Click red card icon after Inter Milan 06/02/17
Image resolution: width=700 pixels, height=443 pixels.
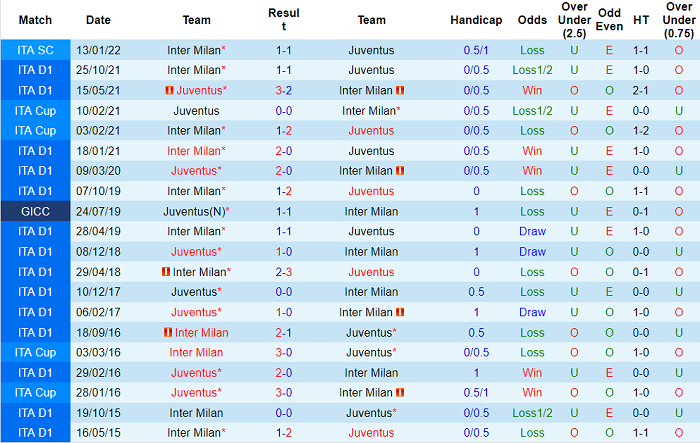coord(400,312)
